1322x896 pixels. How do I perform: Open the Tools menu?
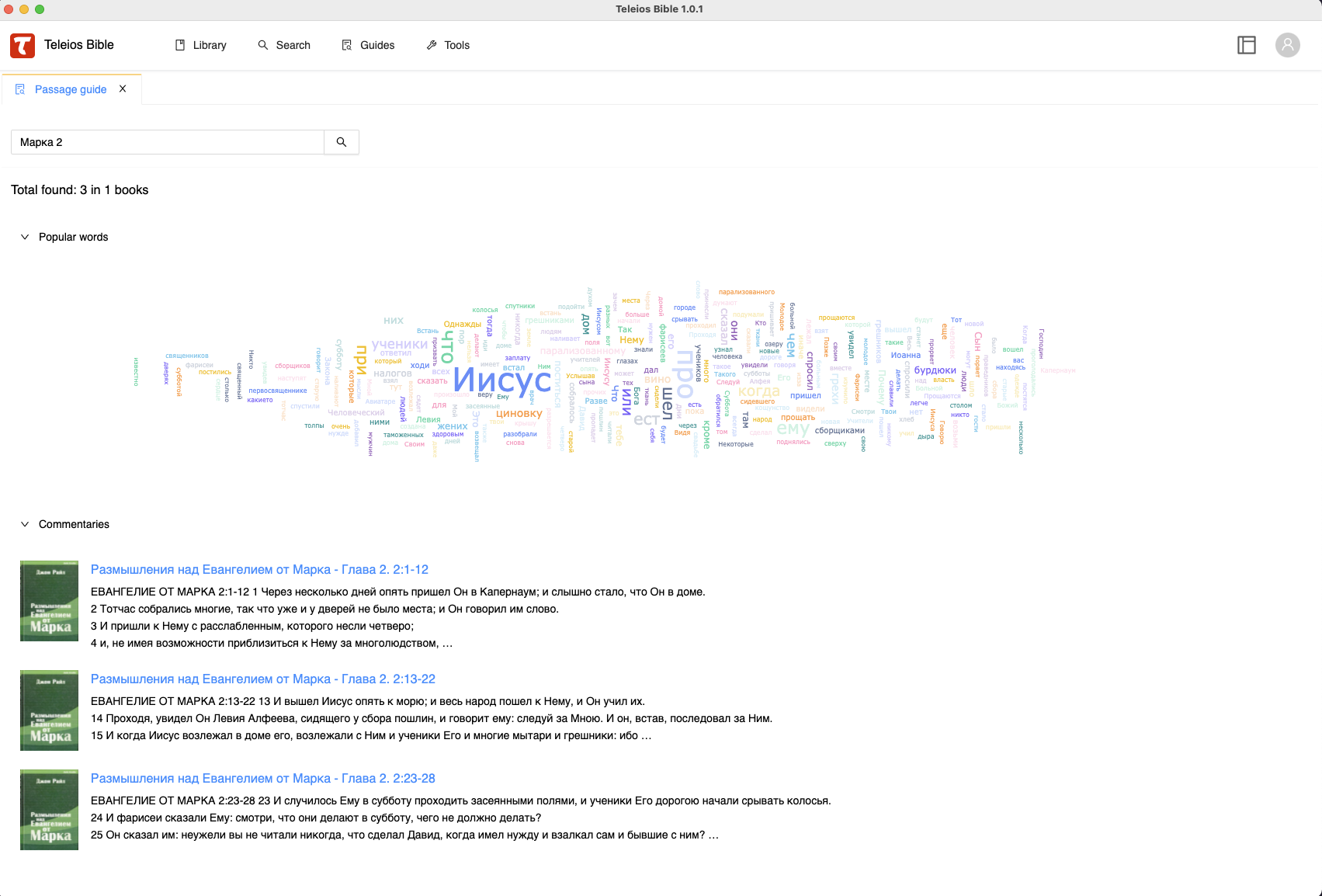(x=448, y=45)
